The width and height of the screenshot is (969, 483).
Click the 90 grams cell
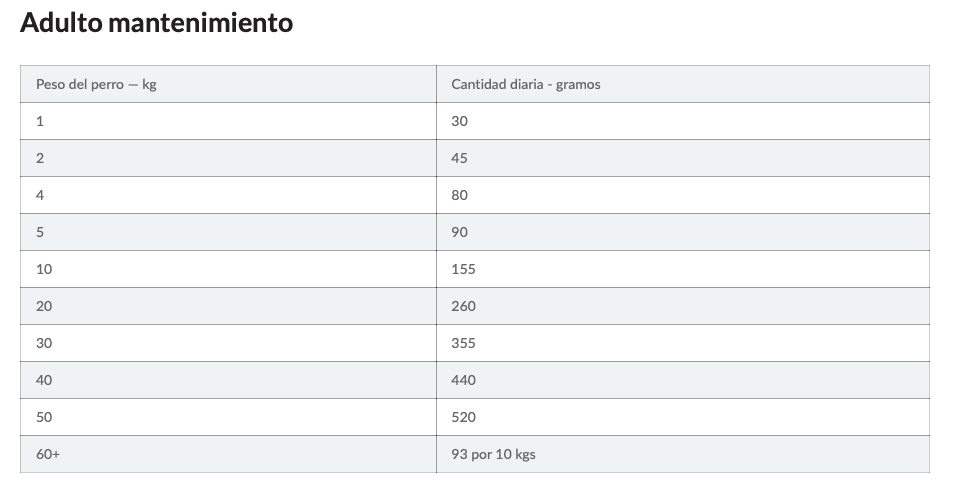(683, 232)
